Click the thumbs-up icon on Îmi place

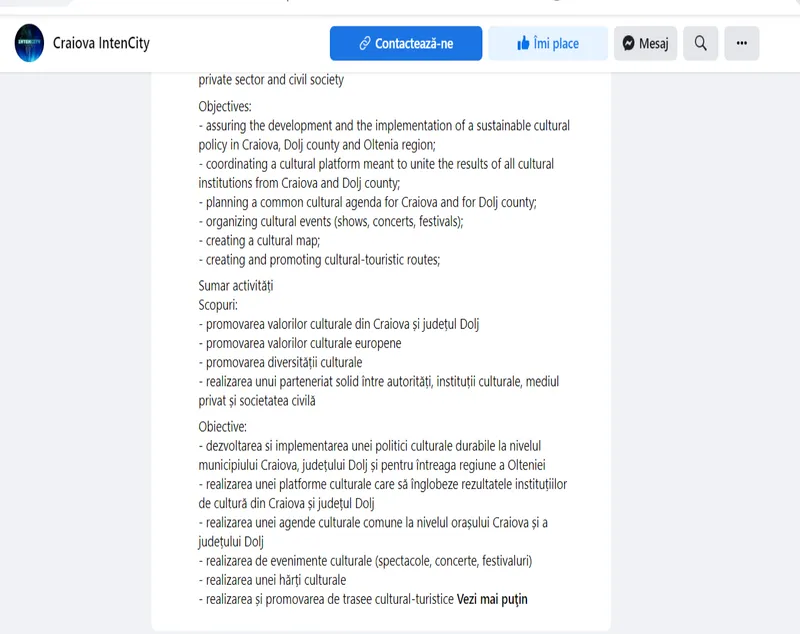coord(523,44)
